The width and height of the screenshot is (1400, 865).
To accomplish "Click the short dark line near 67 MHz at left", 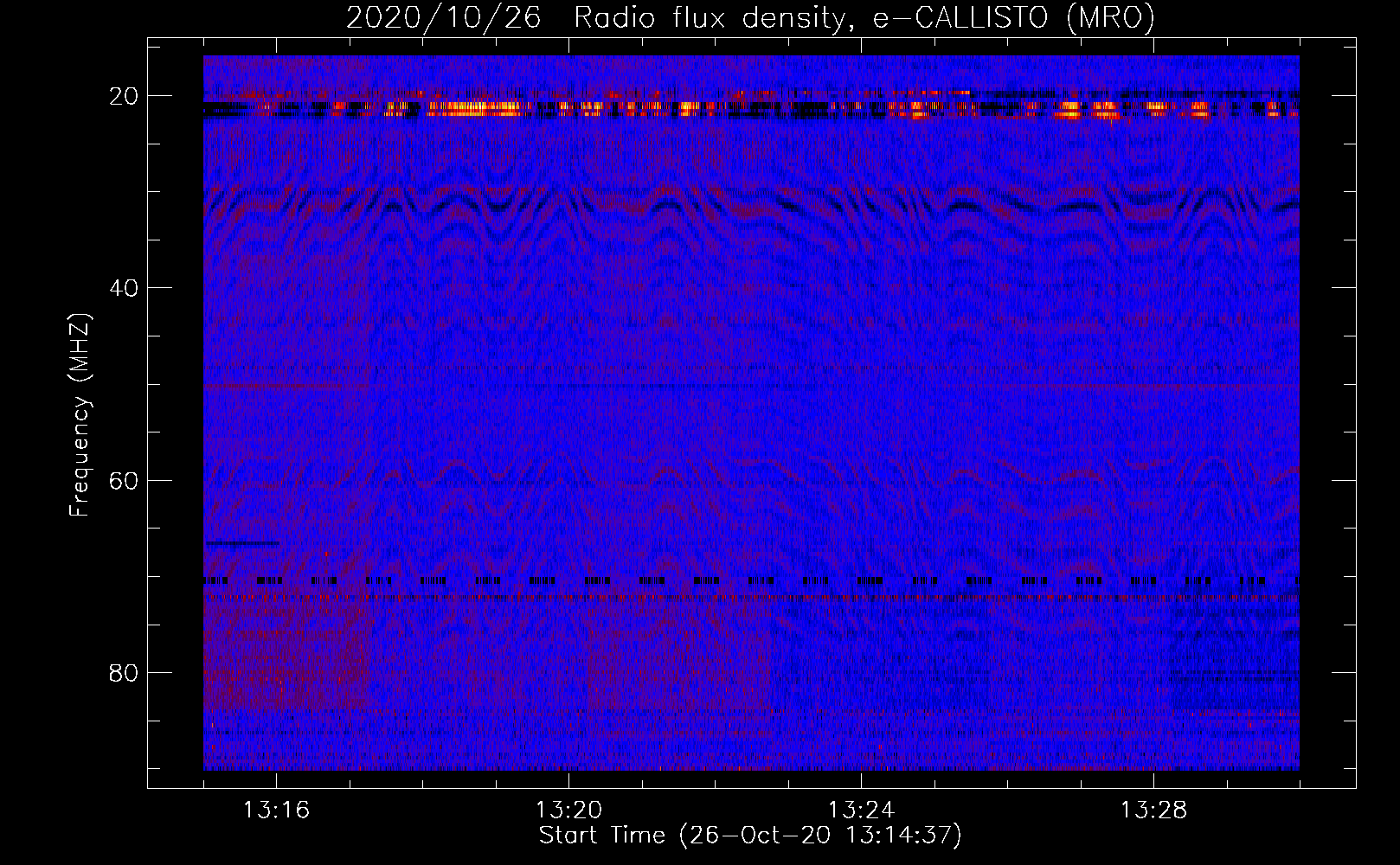I will [241, 543].
